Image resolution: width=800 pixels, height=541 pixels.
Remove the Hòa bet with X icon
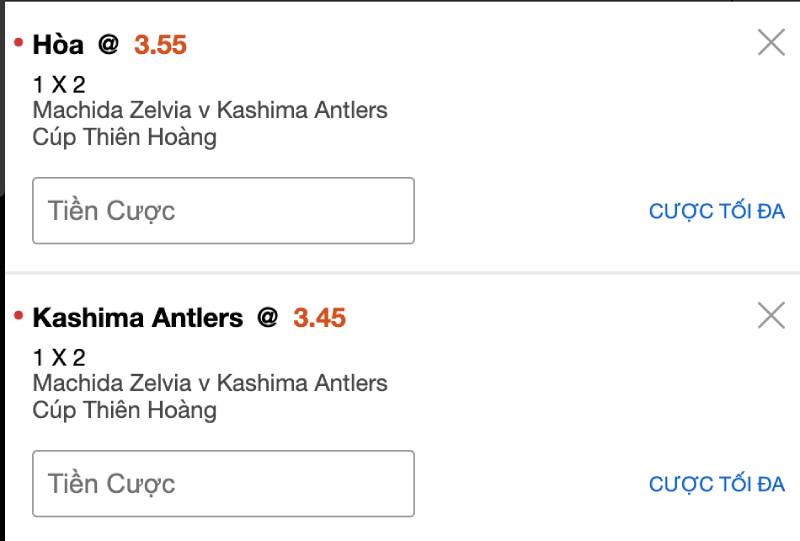(771, 42)
